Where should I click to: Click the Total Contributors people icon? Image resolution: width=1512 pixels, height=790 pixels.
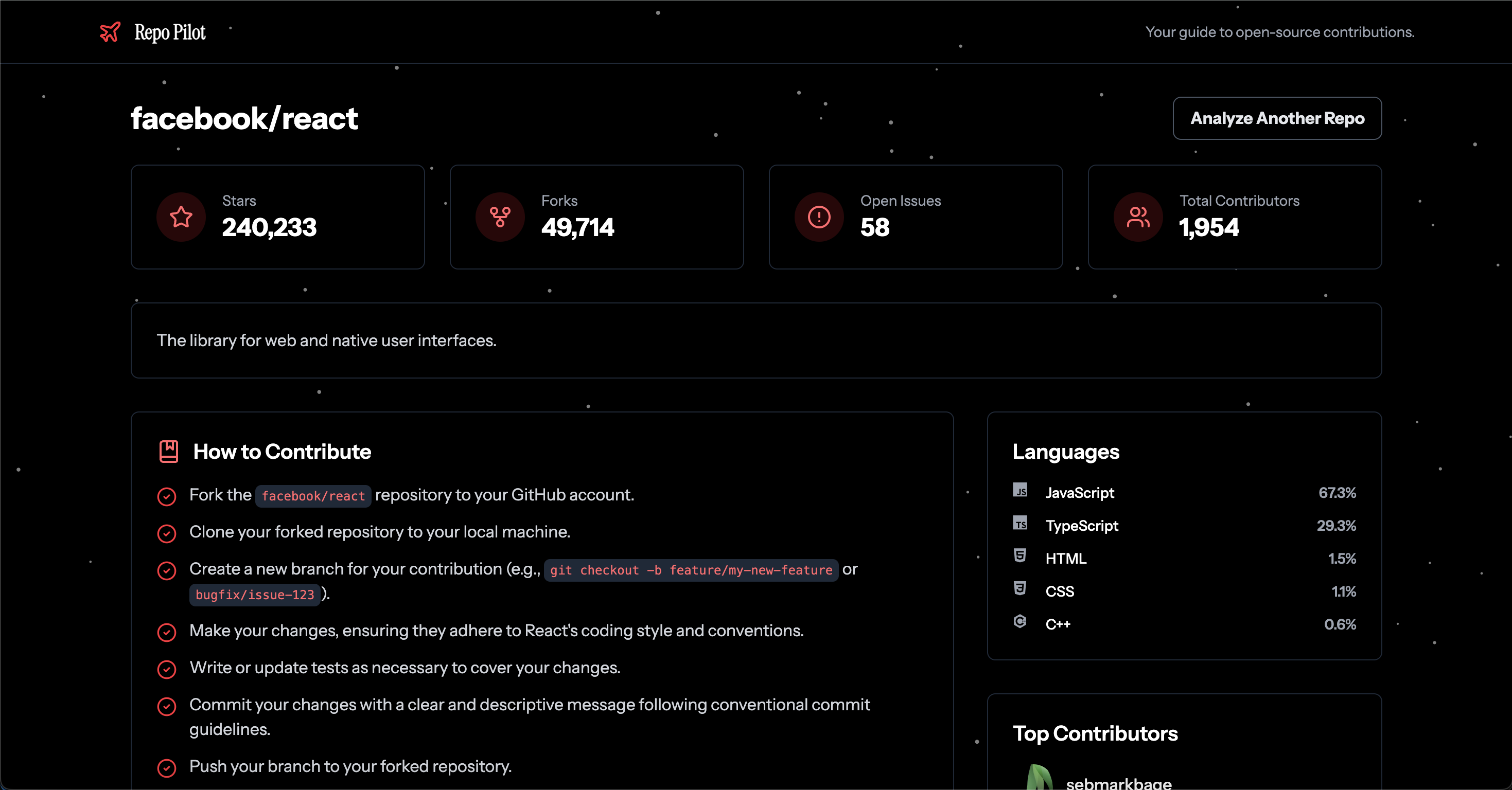click(1138, 217)
